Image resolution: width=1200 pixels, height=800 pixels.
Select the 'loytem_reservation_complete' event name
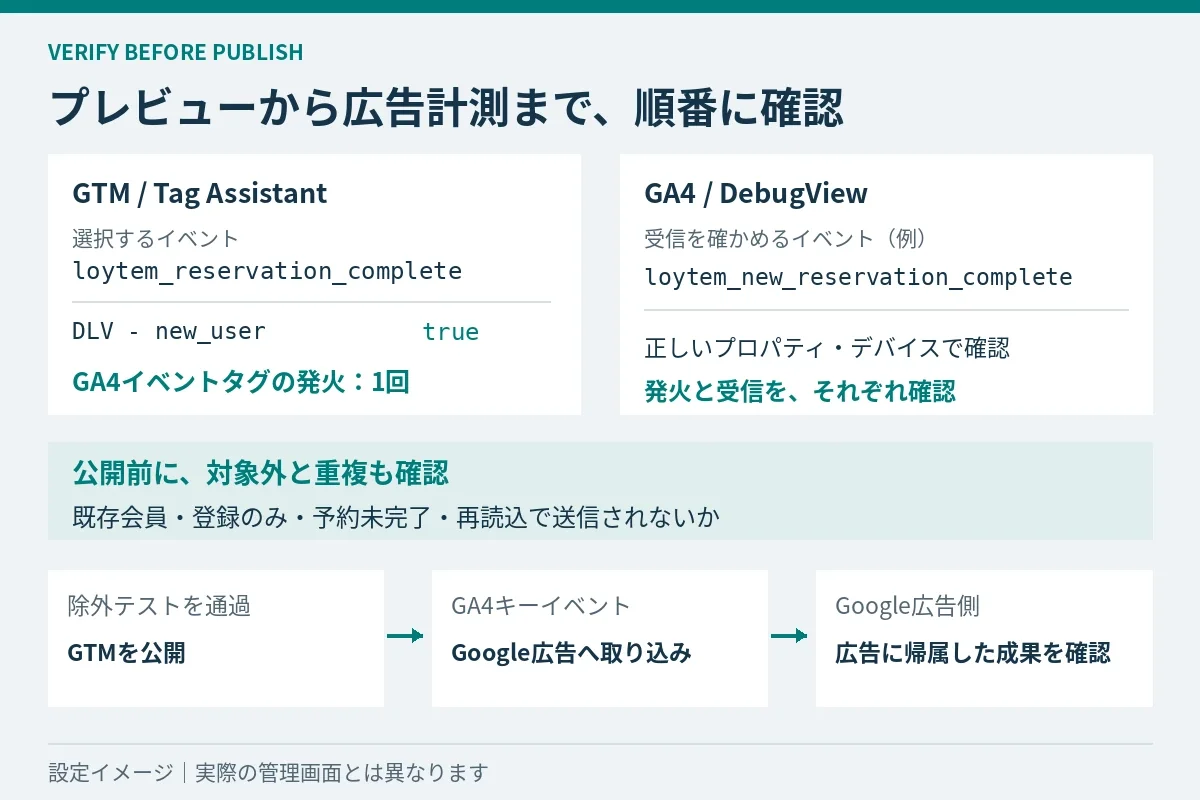point(267,271)
